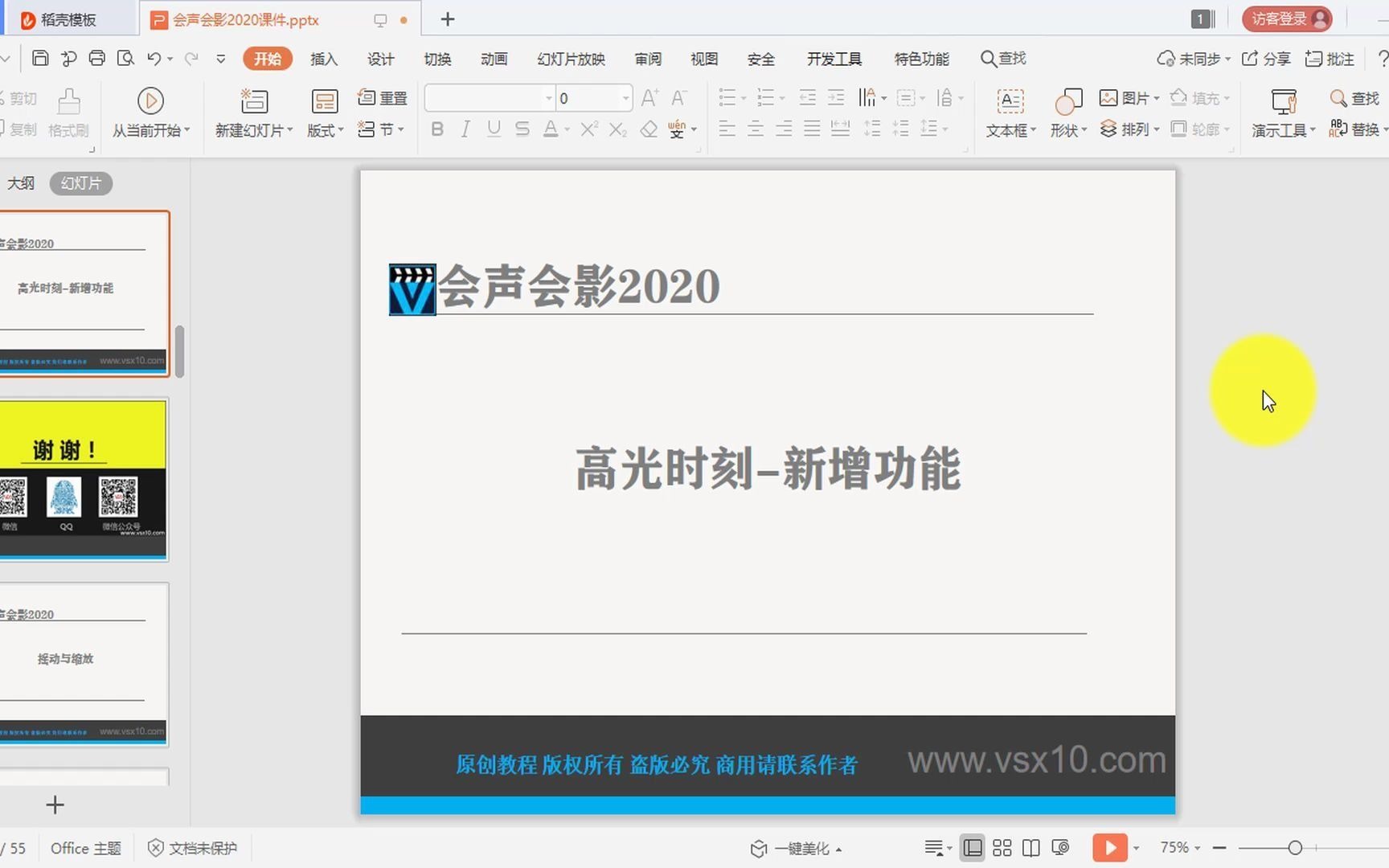The height and width of the screenshot is (868, 1389).
Task: Click the zoom slider handle
Action: 1295,848
